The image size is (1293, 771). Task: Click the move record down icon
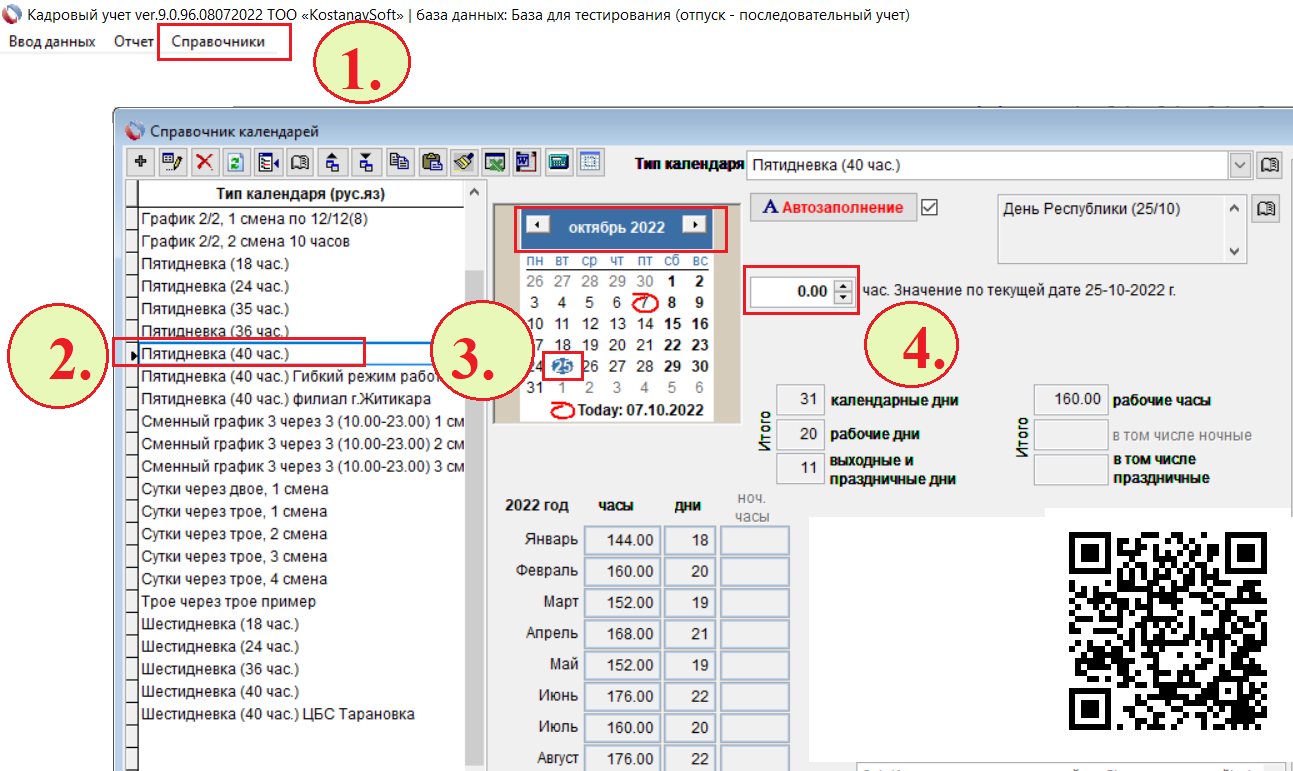(x=365, y=161)
